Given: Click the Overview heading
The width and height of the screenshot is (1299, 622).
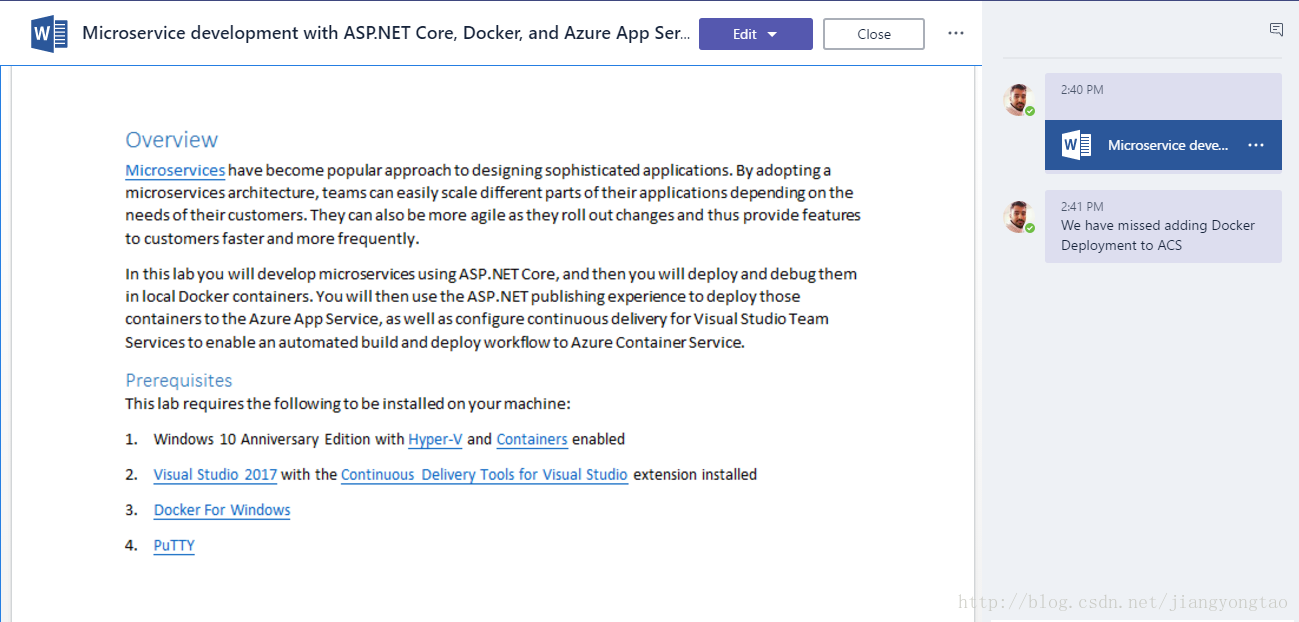Looking at the screenshot, I should point(171,140).
